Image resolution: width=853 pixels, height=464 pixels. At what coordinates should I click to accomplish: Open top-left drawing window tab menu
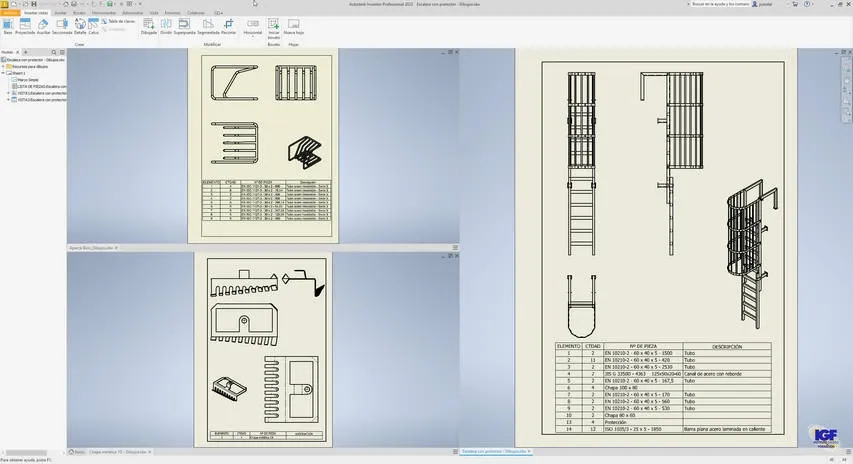455,248
